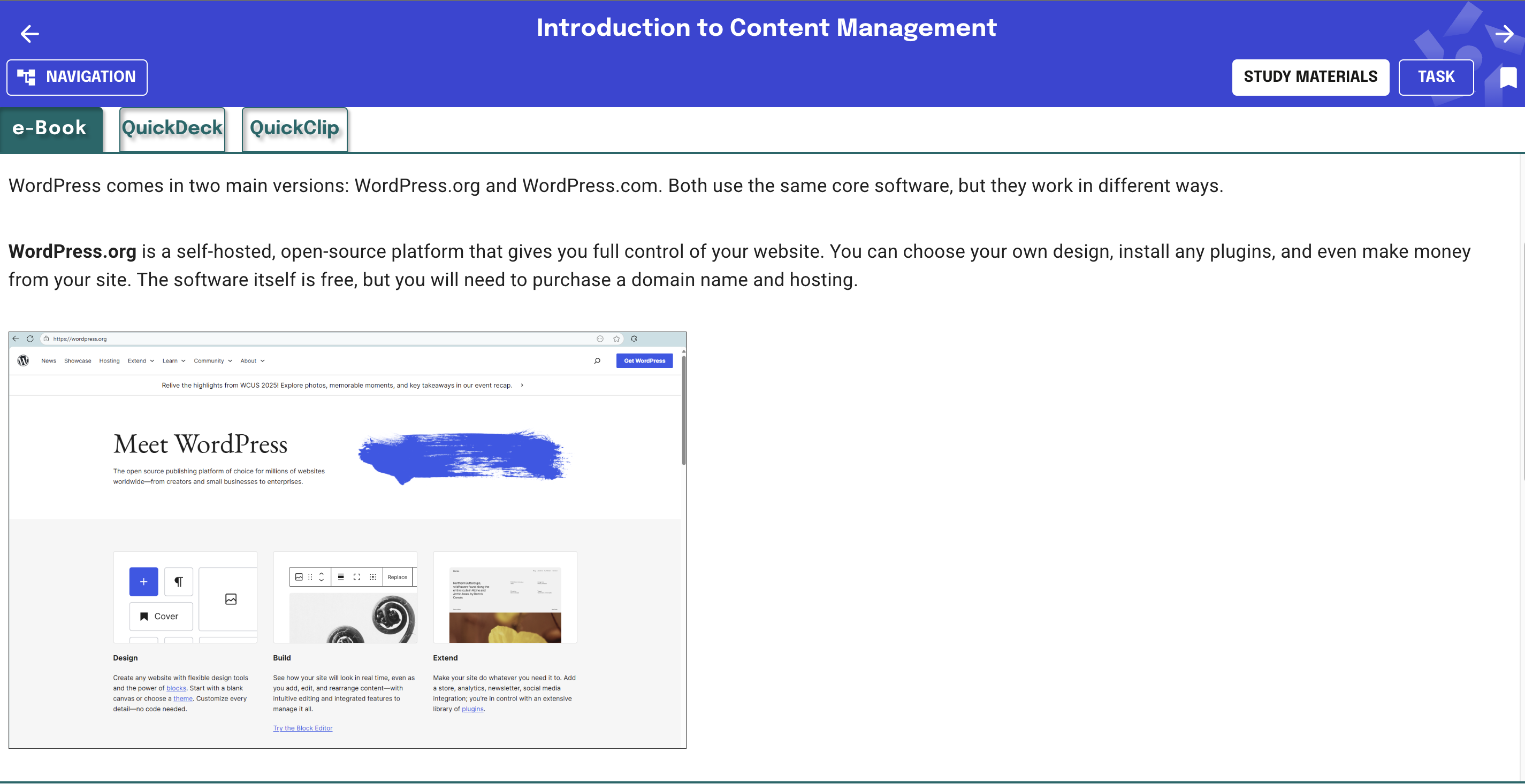1525x784 pixels.
Task: Click the Showcase menu item in WordPress.org
Action: pos(78,360)
